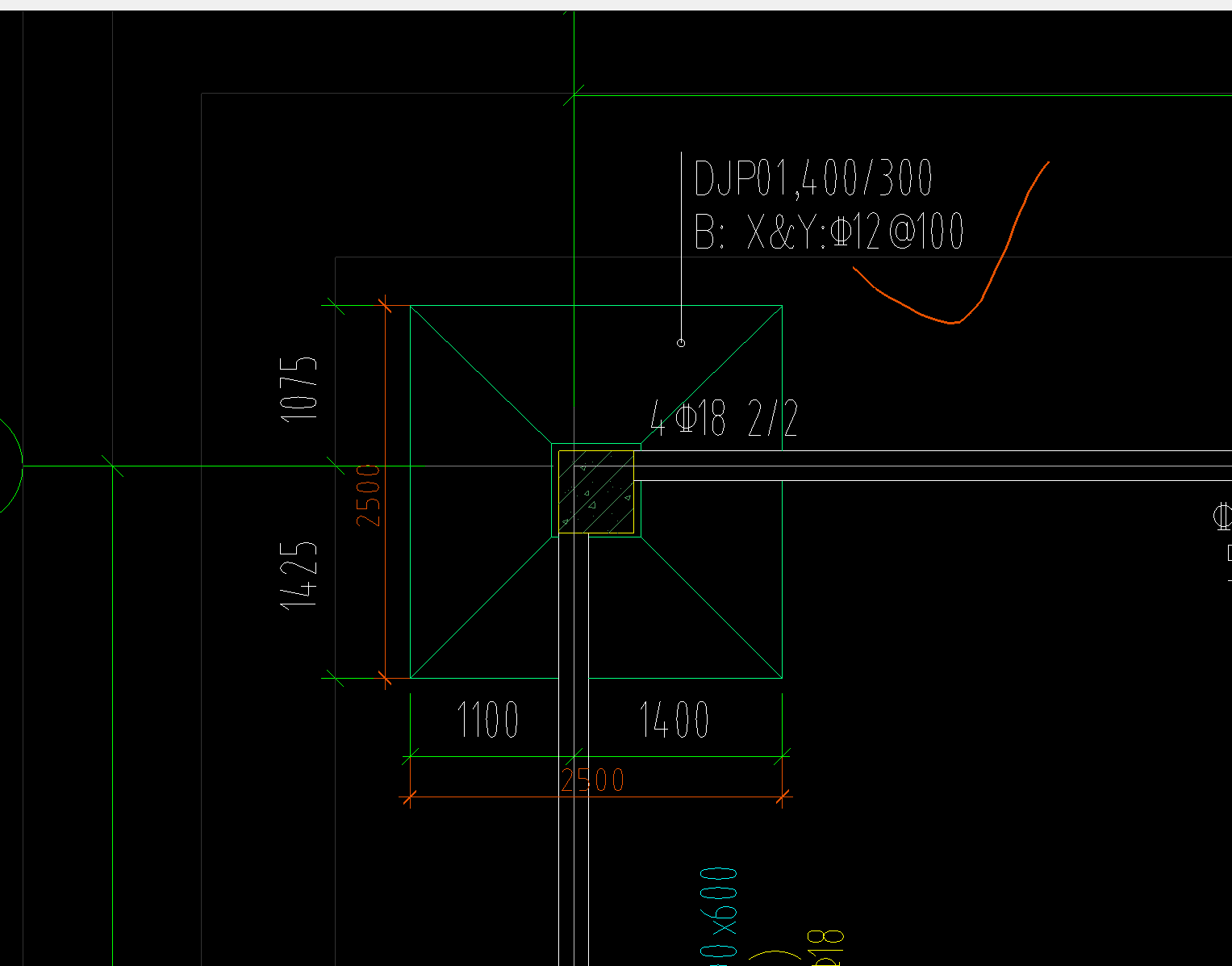Click the leader circle inside the footing
This screenshot has width=1232, height=966.
point(681,343)
